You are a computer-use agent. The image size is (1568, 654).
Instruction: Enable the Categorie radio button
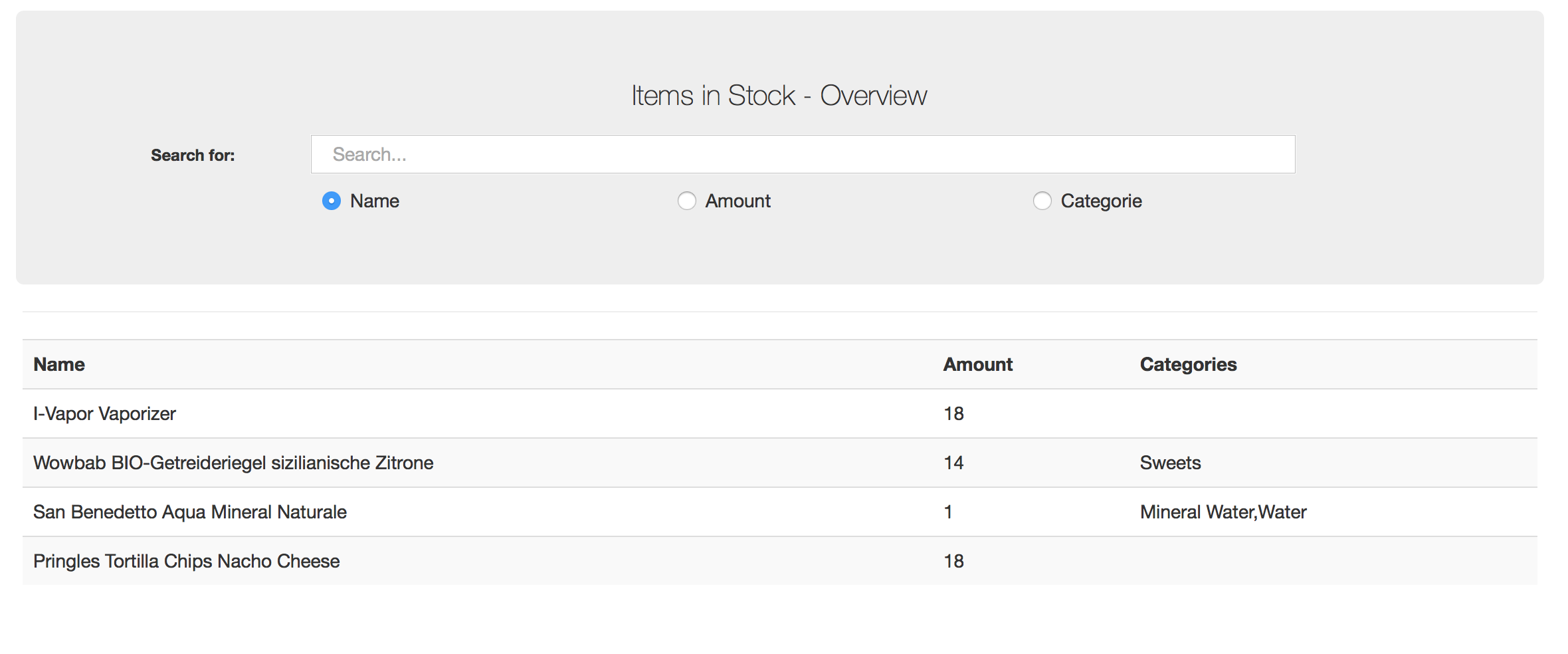pyautogui.click(x=1042, y=201)
